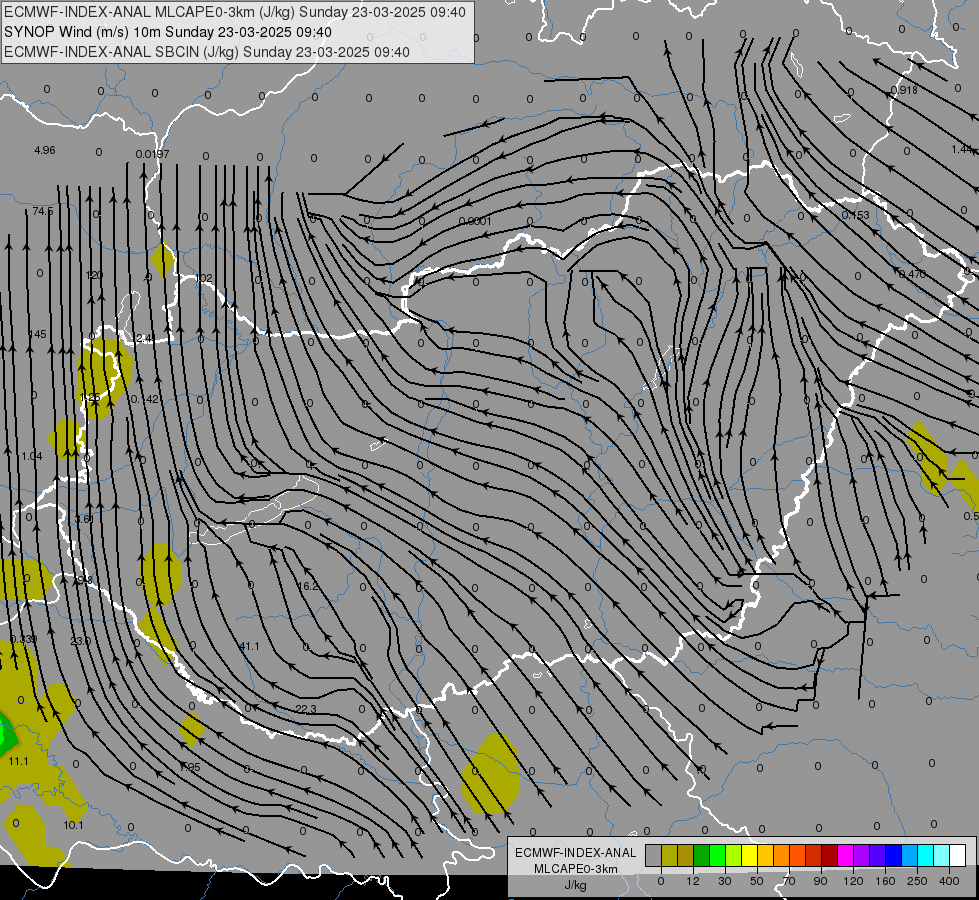The width and height of the screenshot is (979, 900).
Task: Click the legend tick label '250'
Action: (x=917, y=881)
